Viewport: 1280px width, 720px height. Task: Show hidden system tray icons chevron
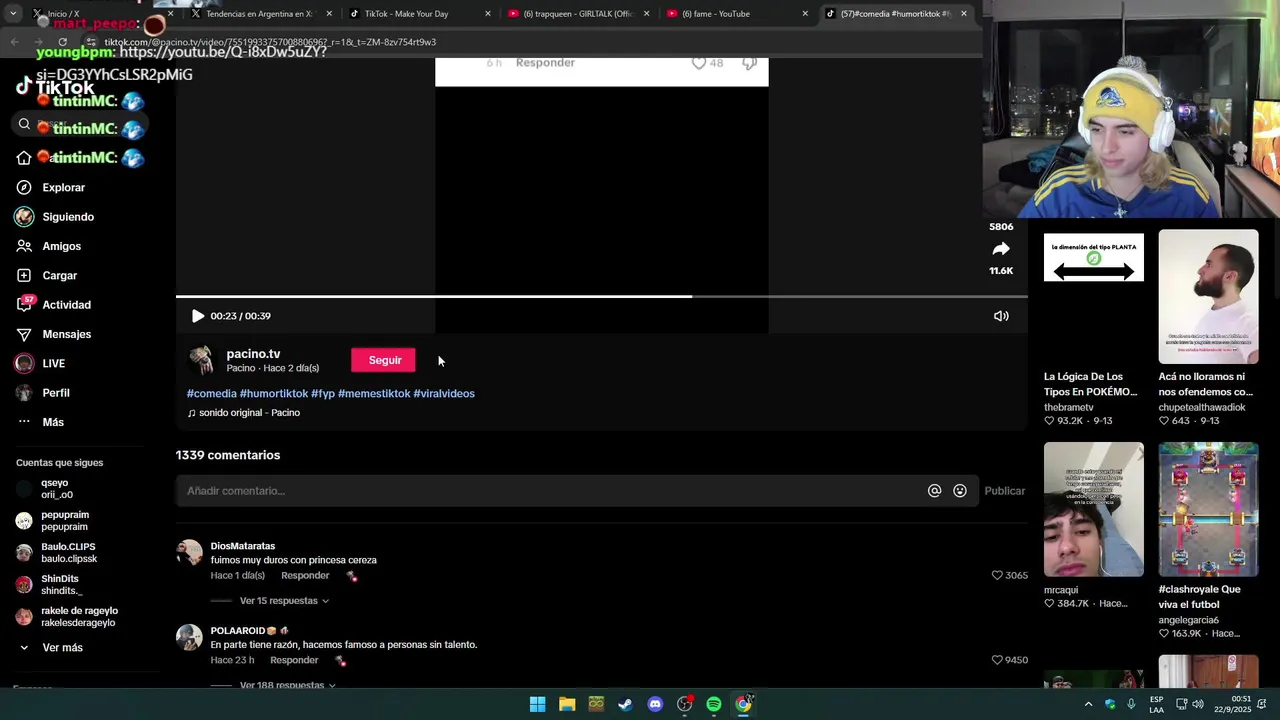[1088, 704]
